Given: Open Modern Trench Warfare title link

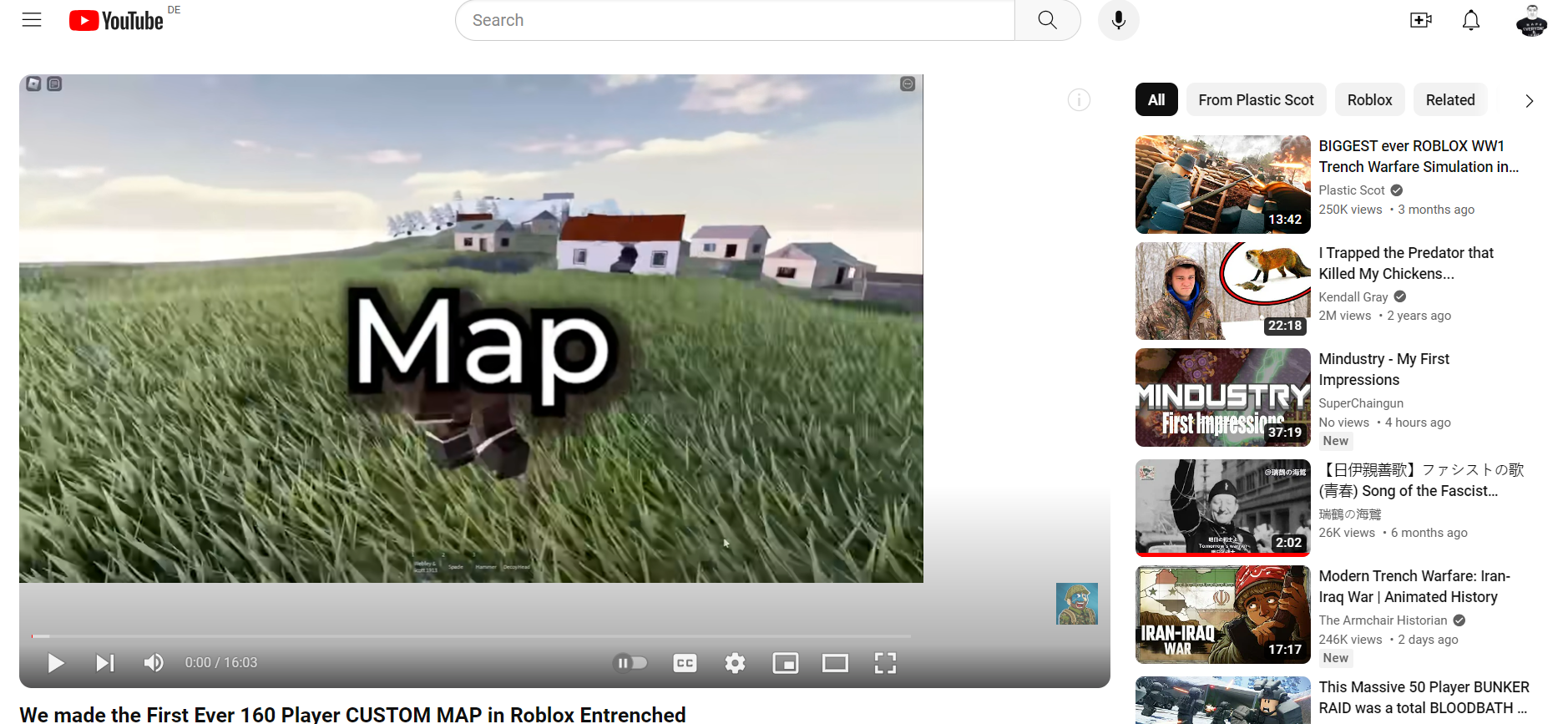Looking at the screenshot, I should click(1414, 586).
